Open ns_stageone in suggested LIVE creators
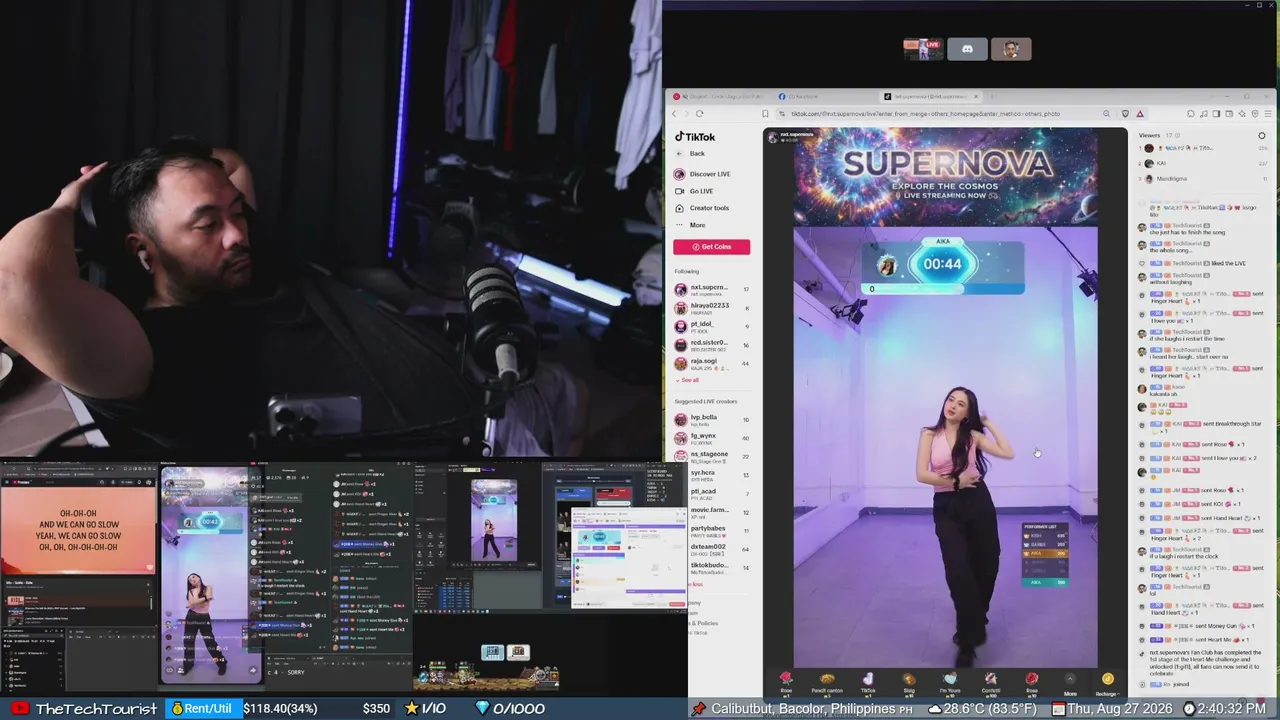 coord(712,457)
